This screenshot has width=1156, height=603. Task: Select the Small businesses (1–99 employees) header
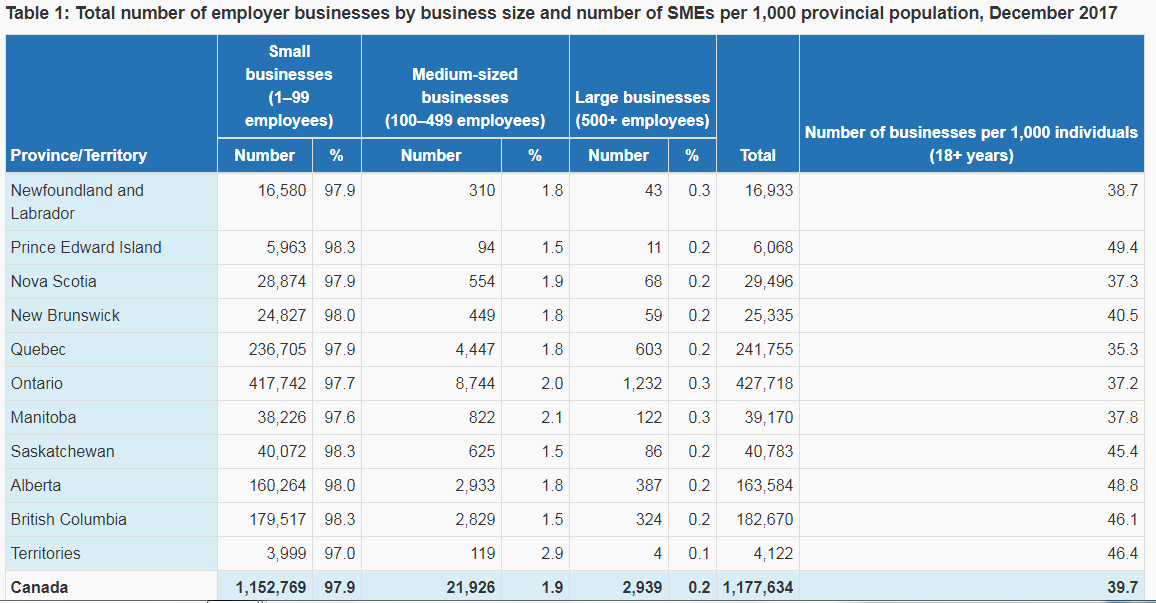coord(289,86)
